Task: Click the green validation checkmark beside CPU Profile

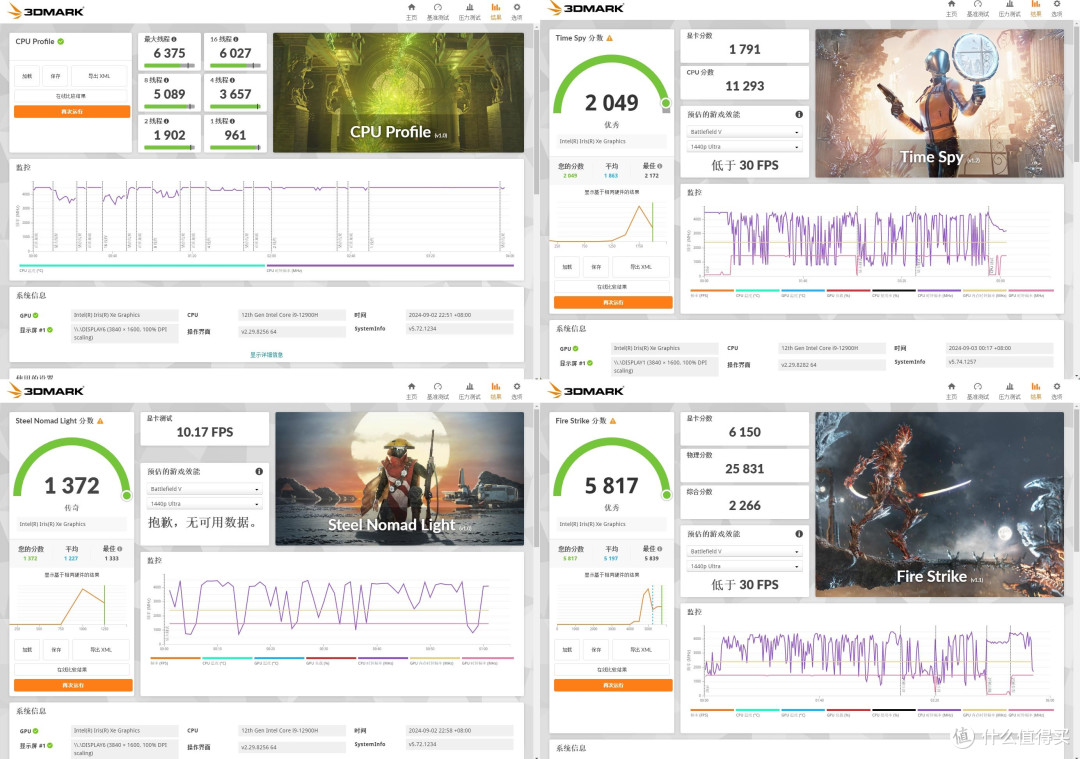Action: point(61,41)
